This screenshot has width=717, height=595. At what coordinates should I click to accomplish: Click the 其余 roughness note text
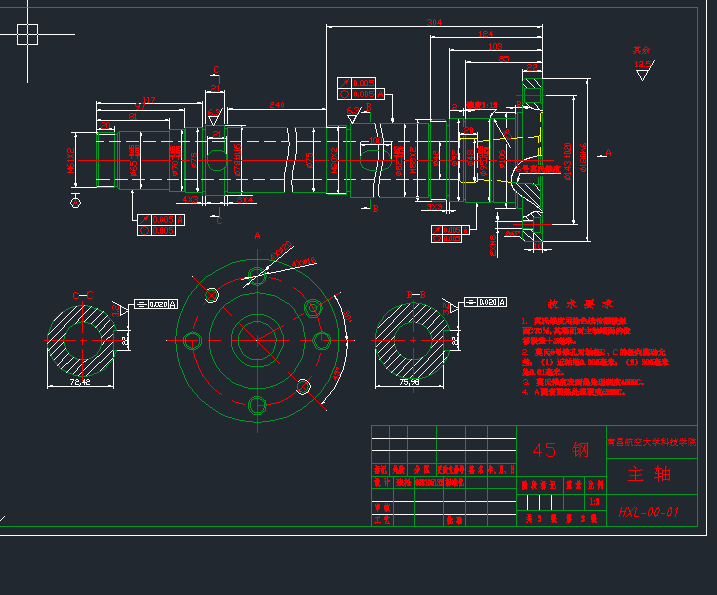(641, 50)
